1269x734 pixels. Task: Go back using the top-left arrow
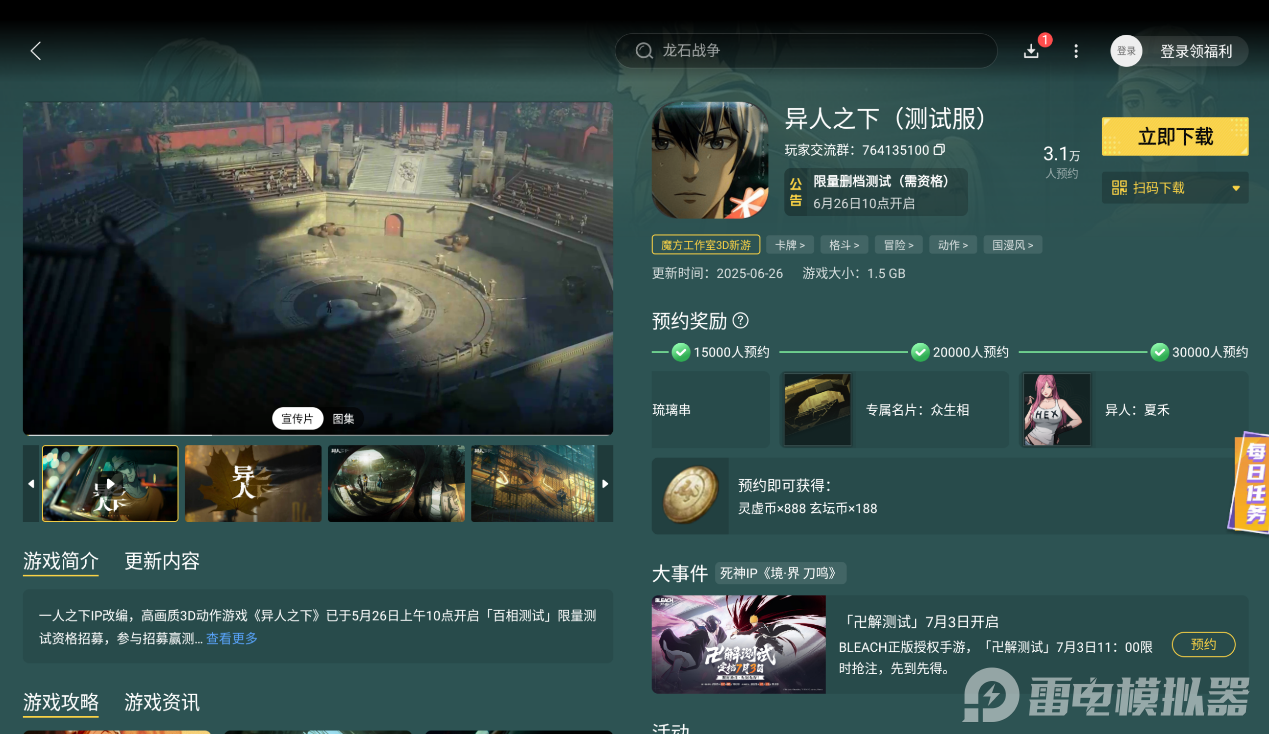pyautogui.click(x=36, y=51)
